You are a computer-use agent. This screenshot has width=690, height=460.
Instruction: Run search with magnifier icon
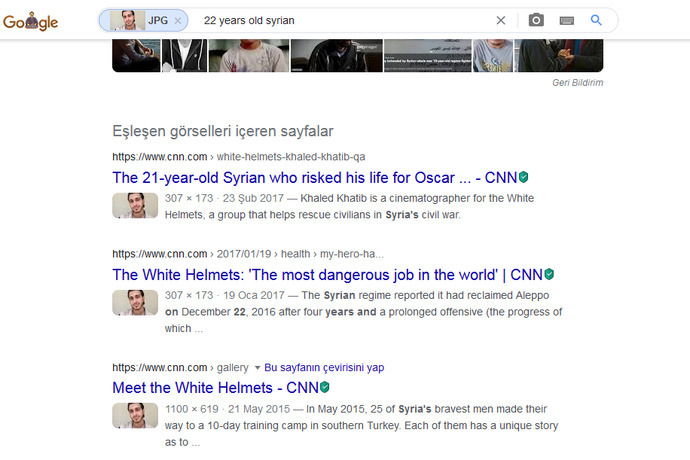pos(596,20)
